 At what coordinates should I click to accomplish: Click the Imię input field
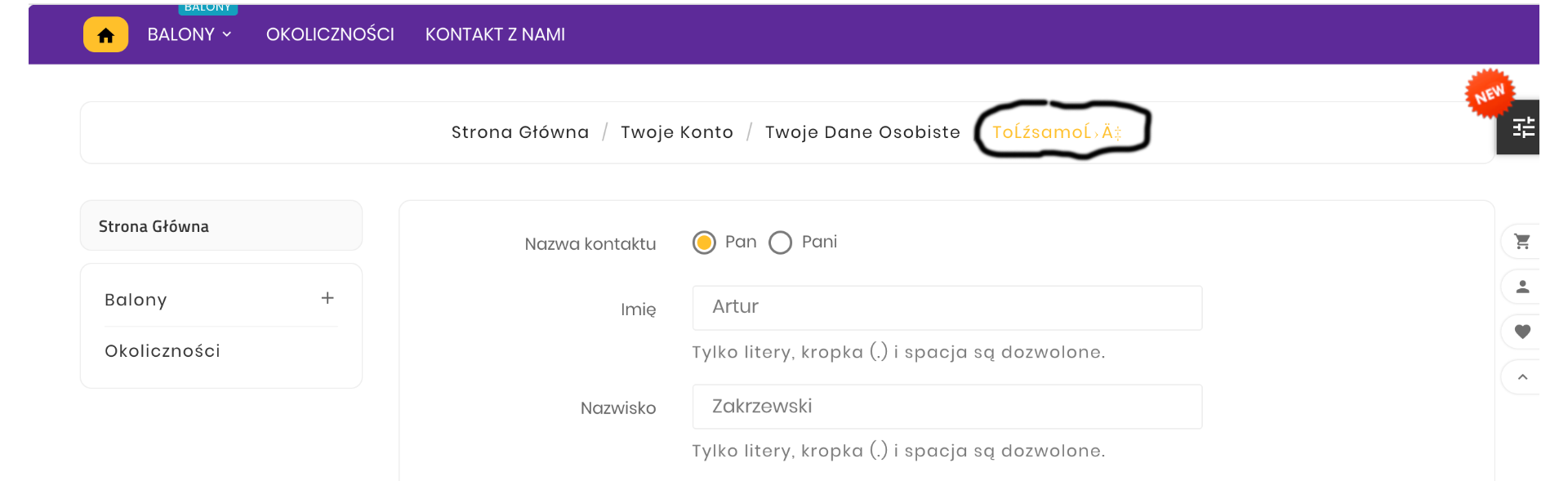[947, 308]
